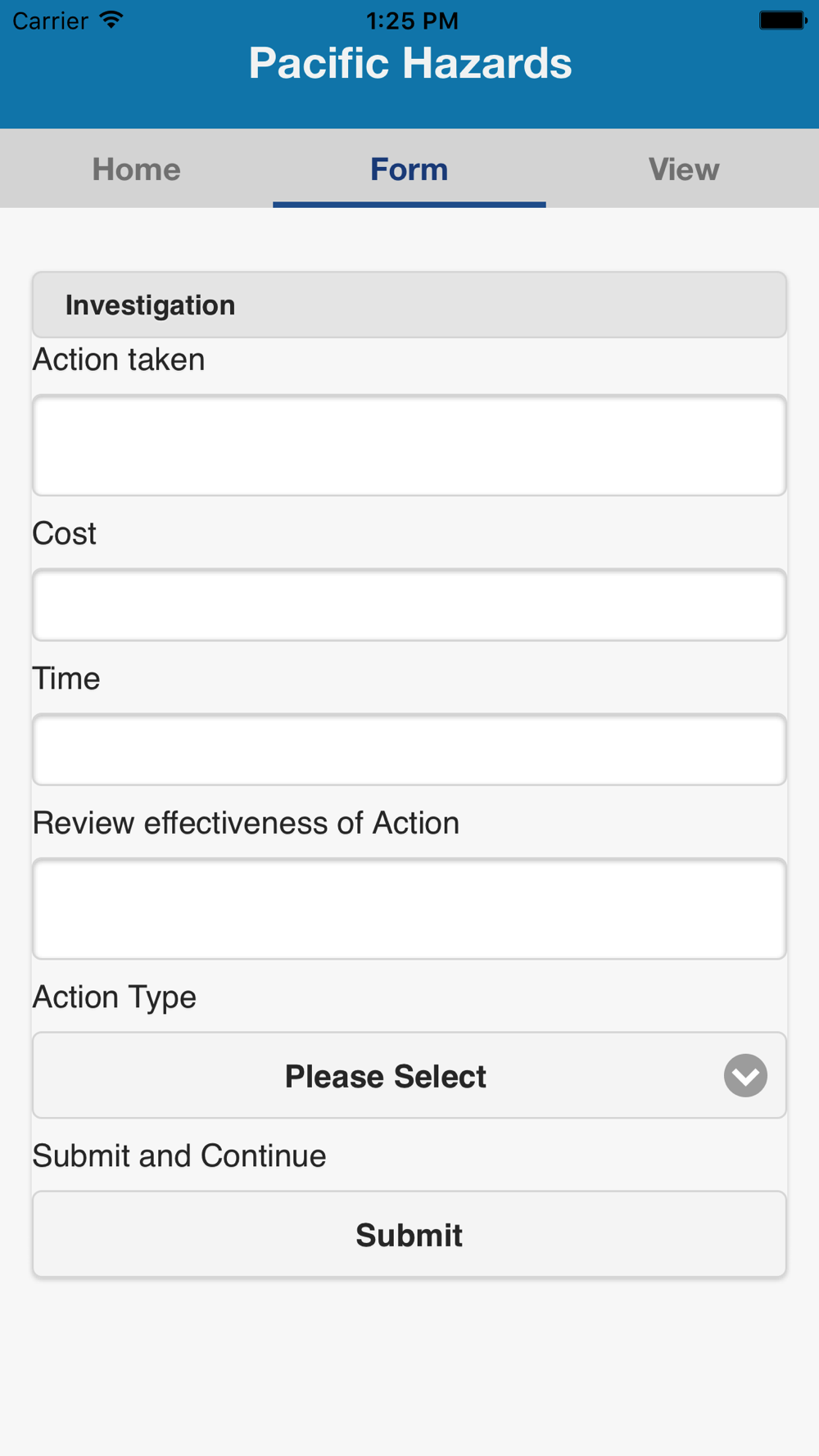Tap the Submit and Continue label

click(179, 1156)
